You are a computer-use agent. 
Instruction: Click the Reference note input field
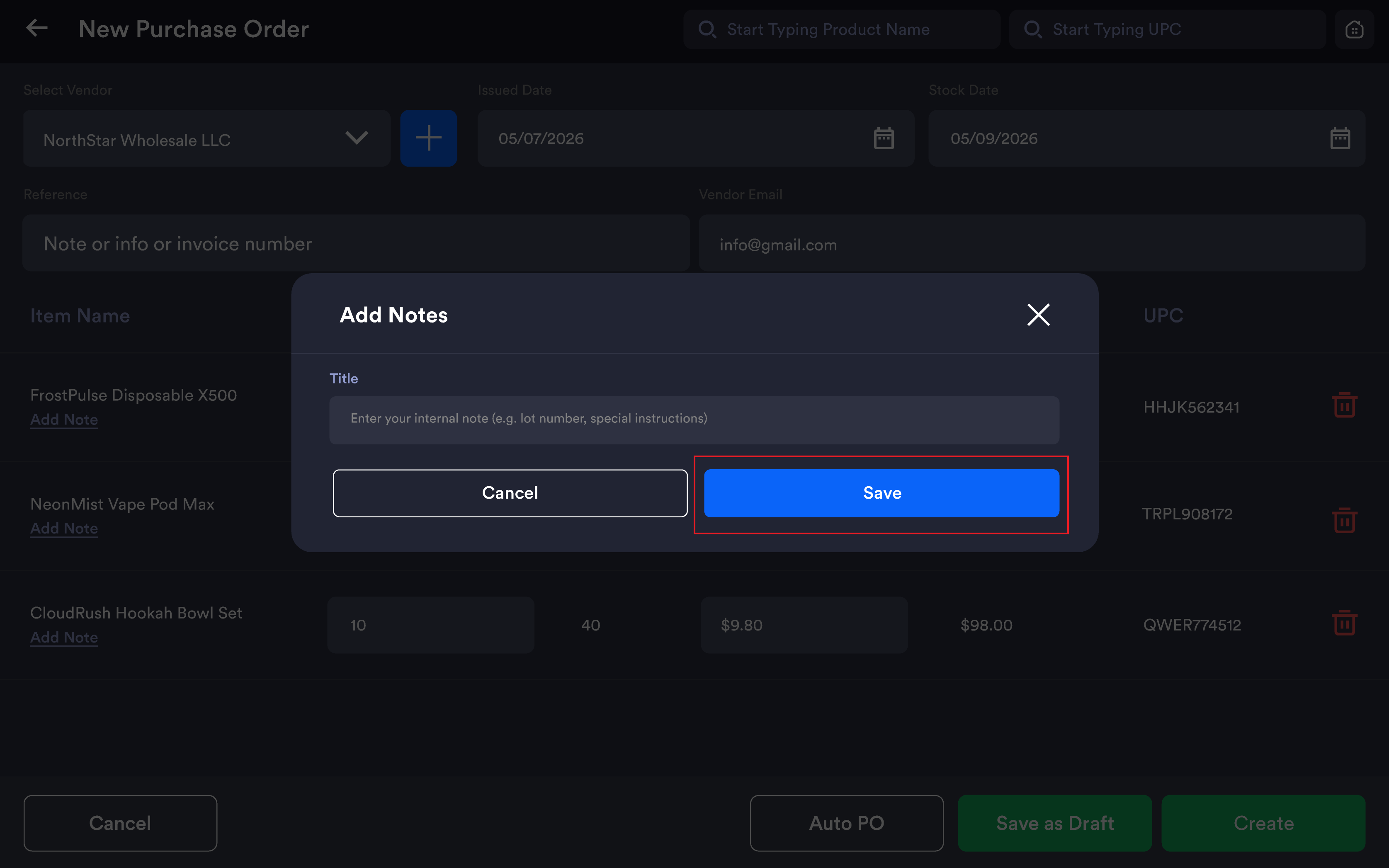coord(356,243)
